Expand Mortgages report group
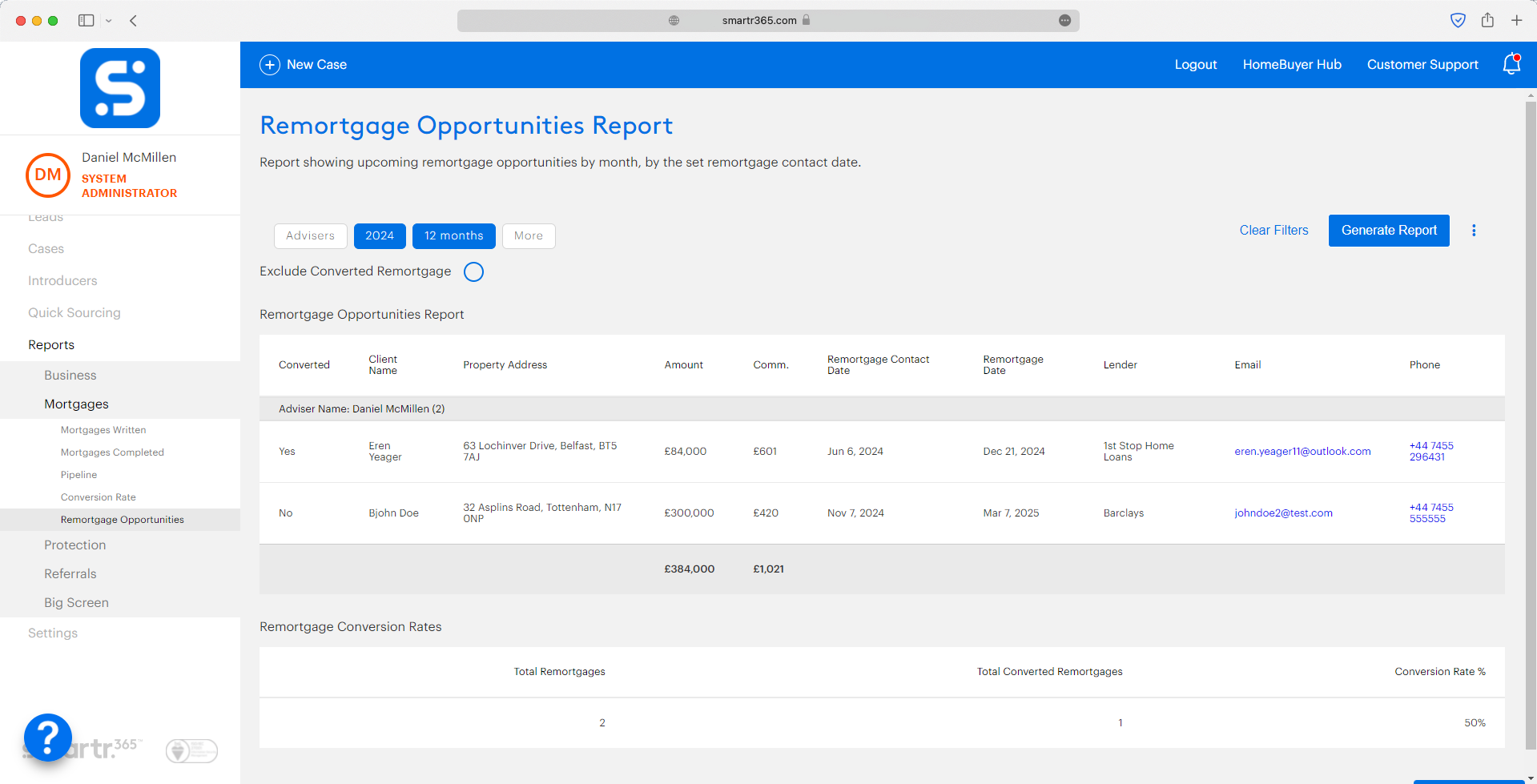The height and width of the screenshot is (784, 1537). tap(76, 404)
